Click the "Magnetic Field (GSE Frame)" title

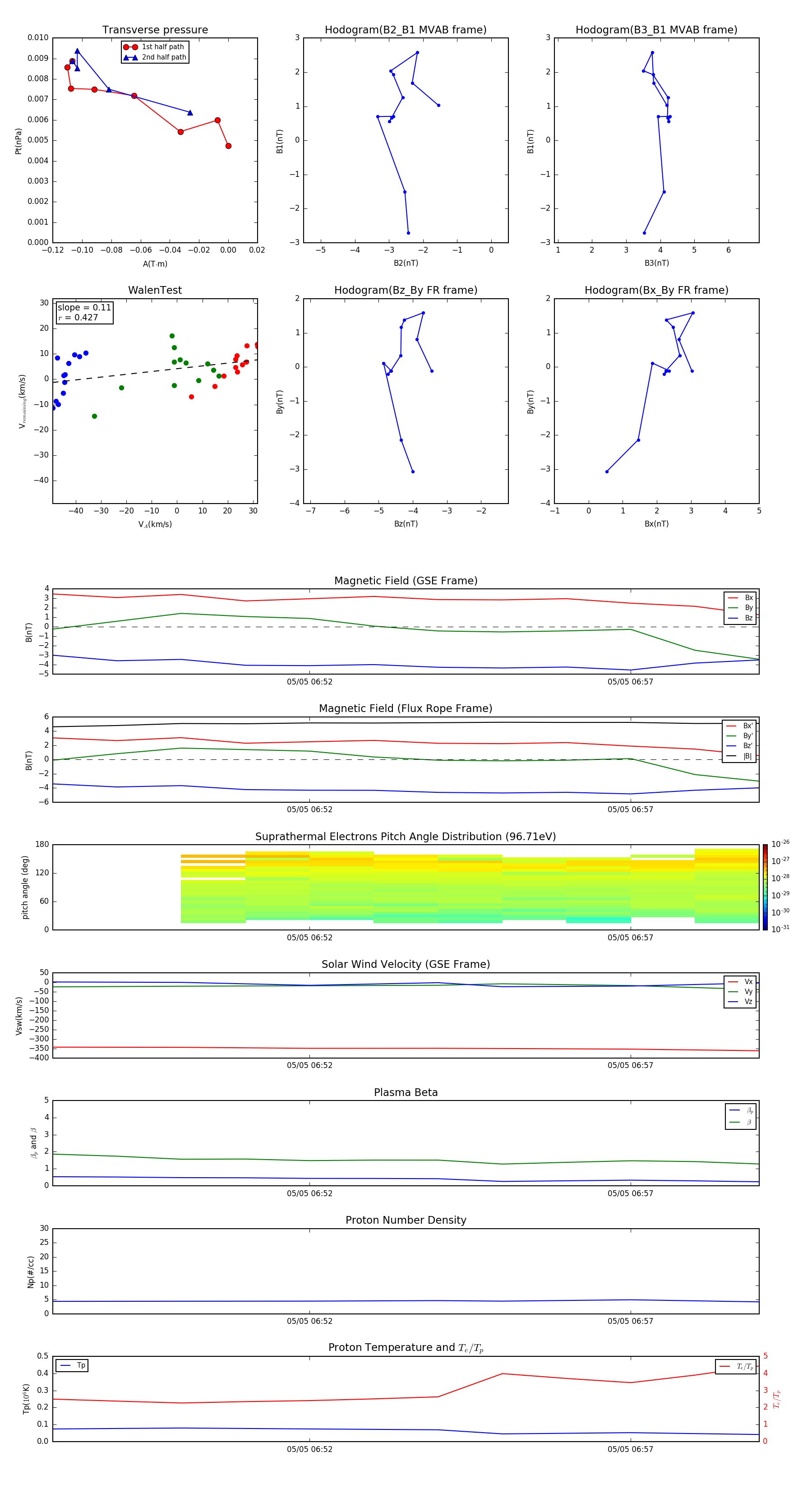[x=406, y=581]
